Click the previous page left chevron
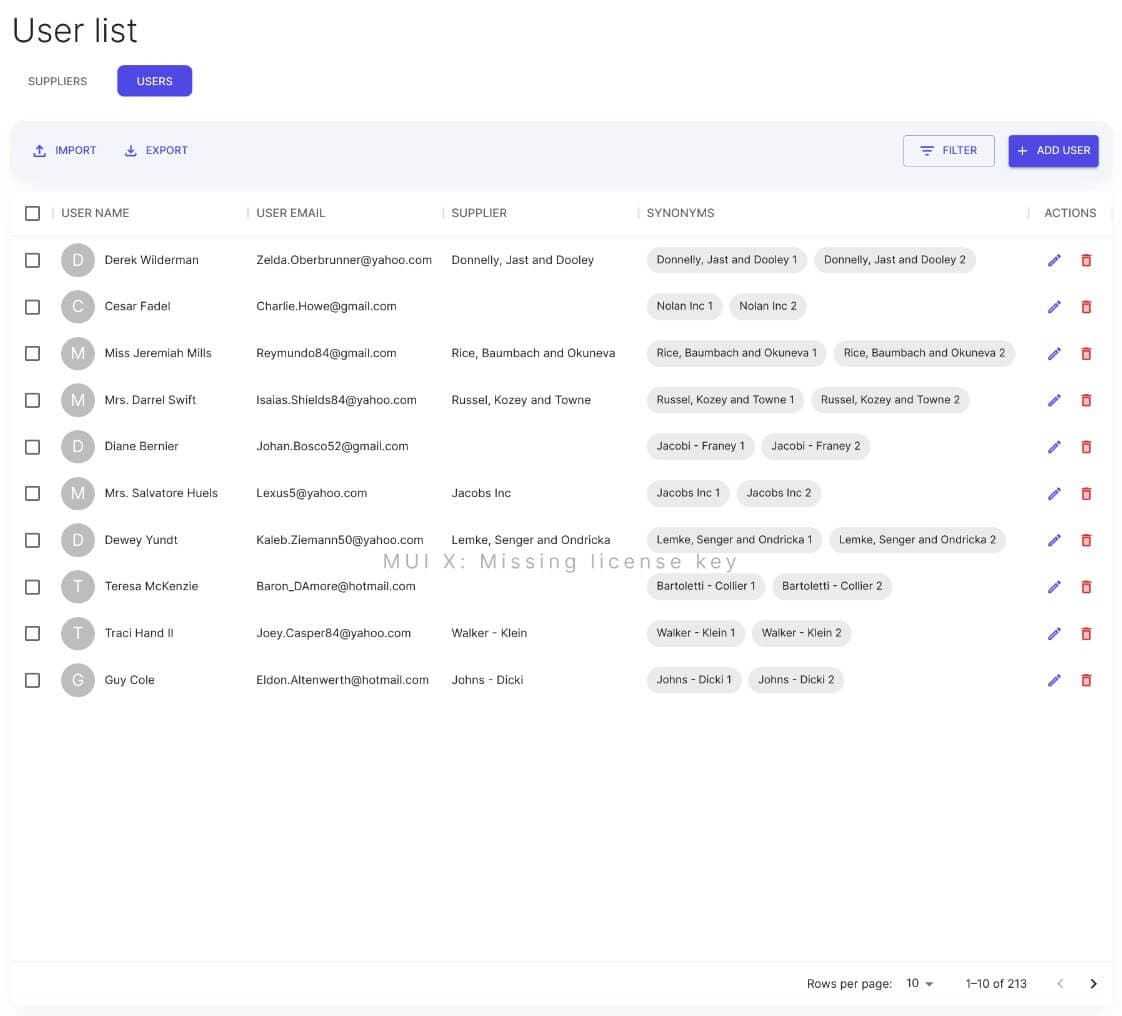 pyautogui.click(x=1060, y=983)
